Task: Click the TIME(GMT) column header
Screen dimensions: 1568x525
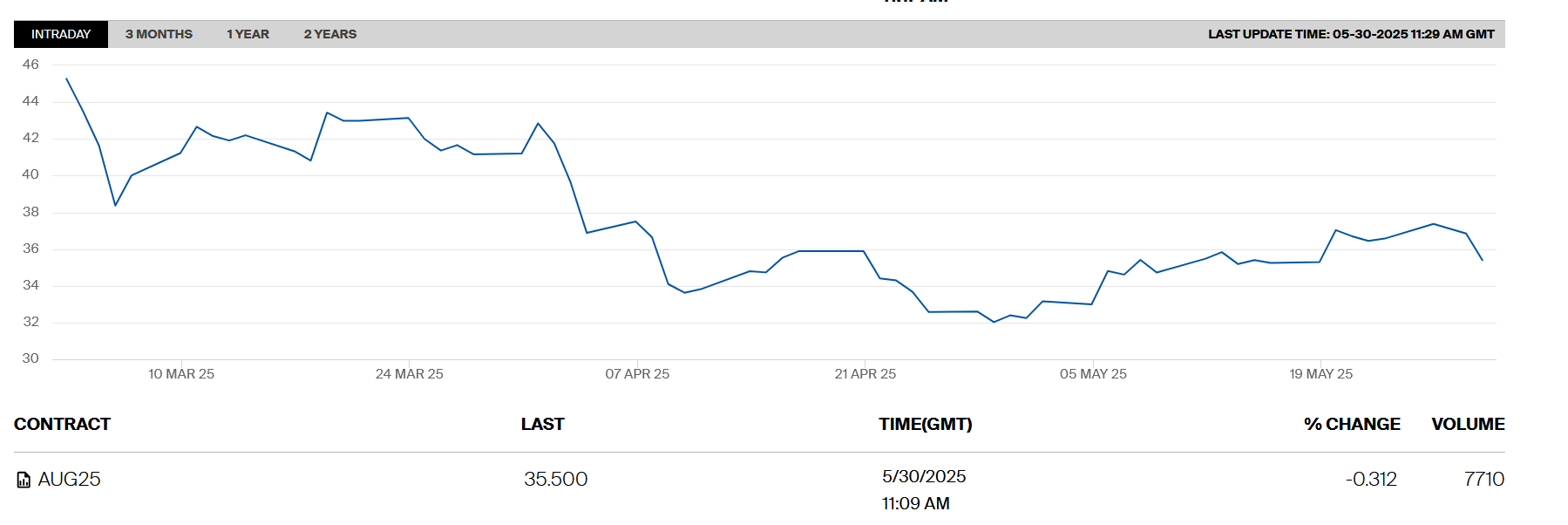Action: pos(925,424)
